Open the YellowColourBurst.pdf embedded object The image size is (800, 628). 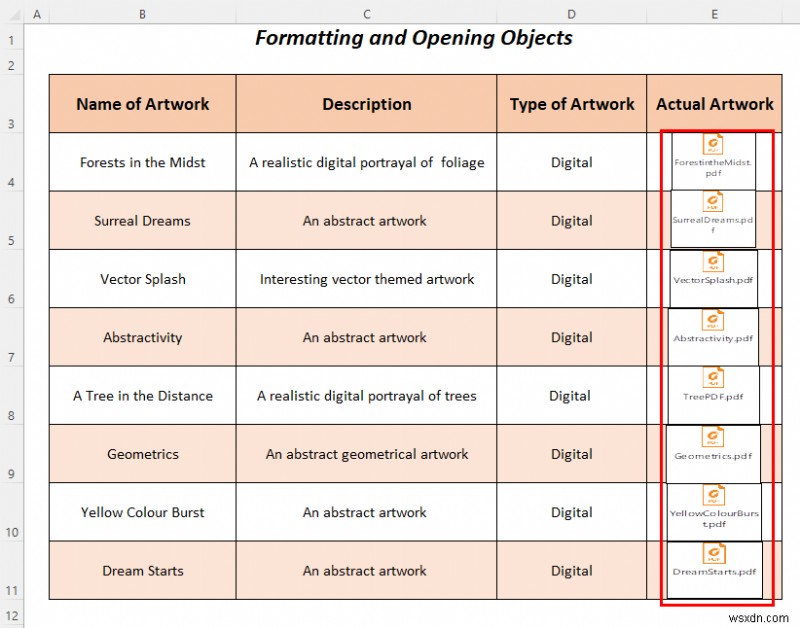coord(714,512)
